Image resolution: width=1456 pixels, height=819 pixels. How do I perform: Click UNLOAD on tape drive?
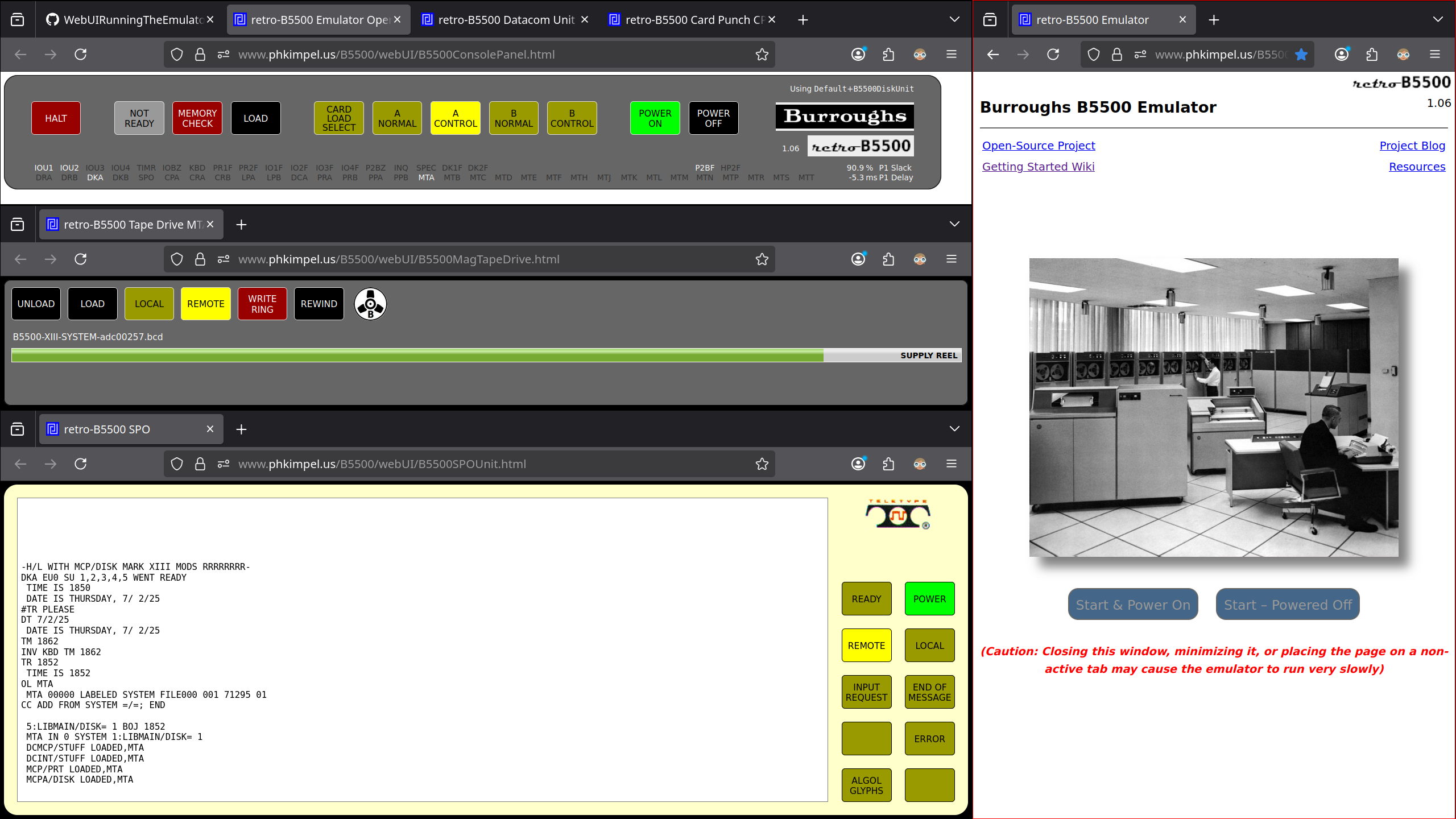pos(36,304)
